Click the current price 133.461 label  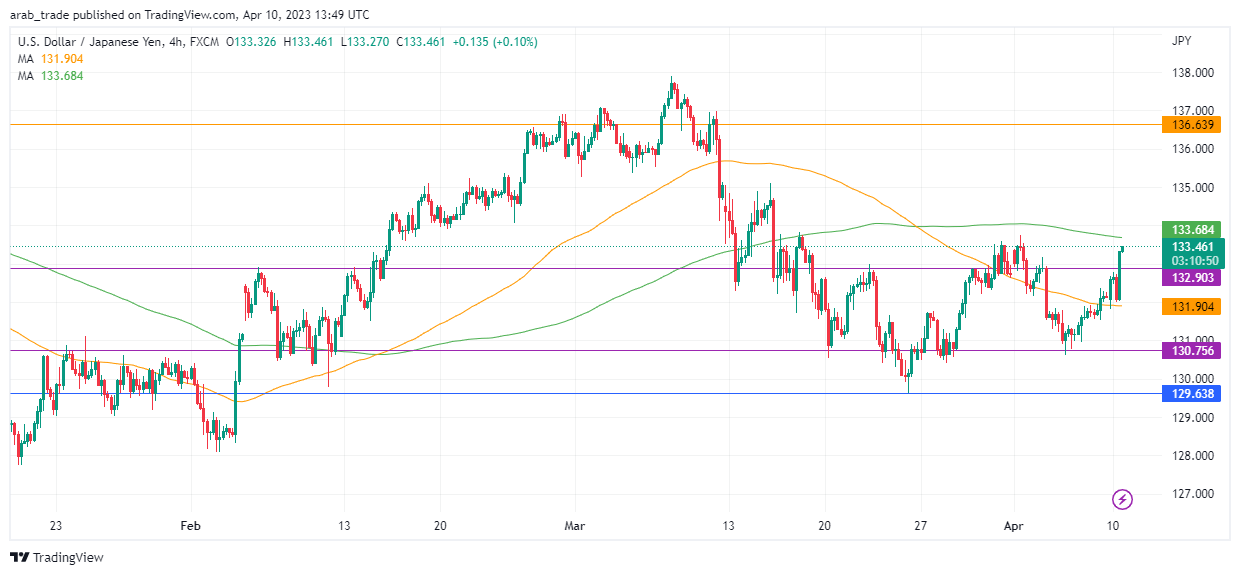(1193, 247)
